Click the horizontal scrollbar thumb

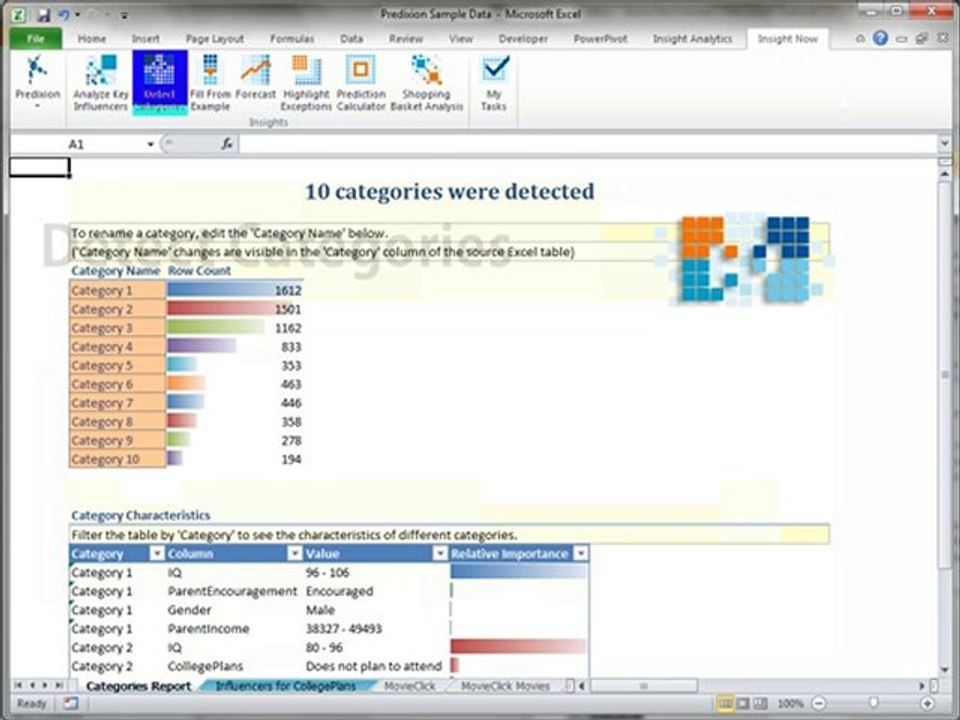pyautogui.click(x=643, y=686)
